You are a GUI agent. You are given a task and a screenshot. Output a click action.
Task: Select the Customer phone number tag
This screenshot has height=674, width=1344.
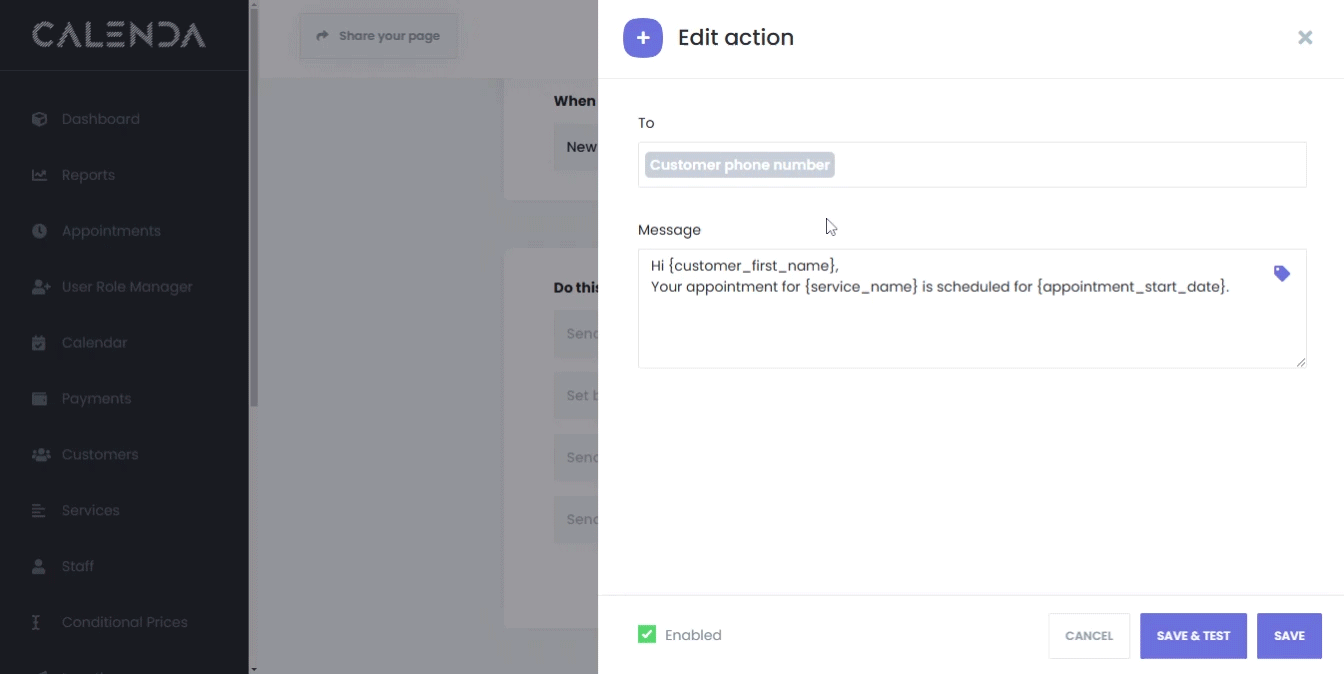click(739, 165)
